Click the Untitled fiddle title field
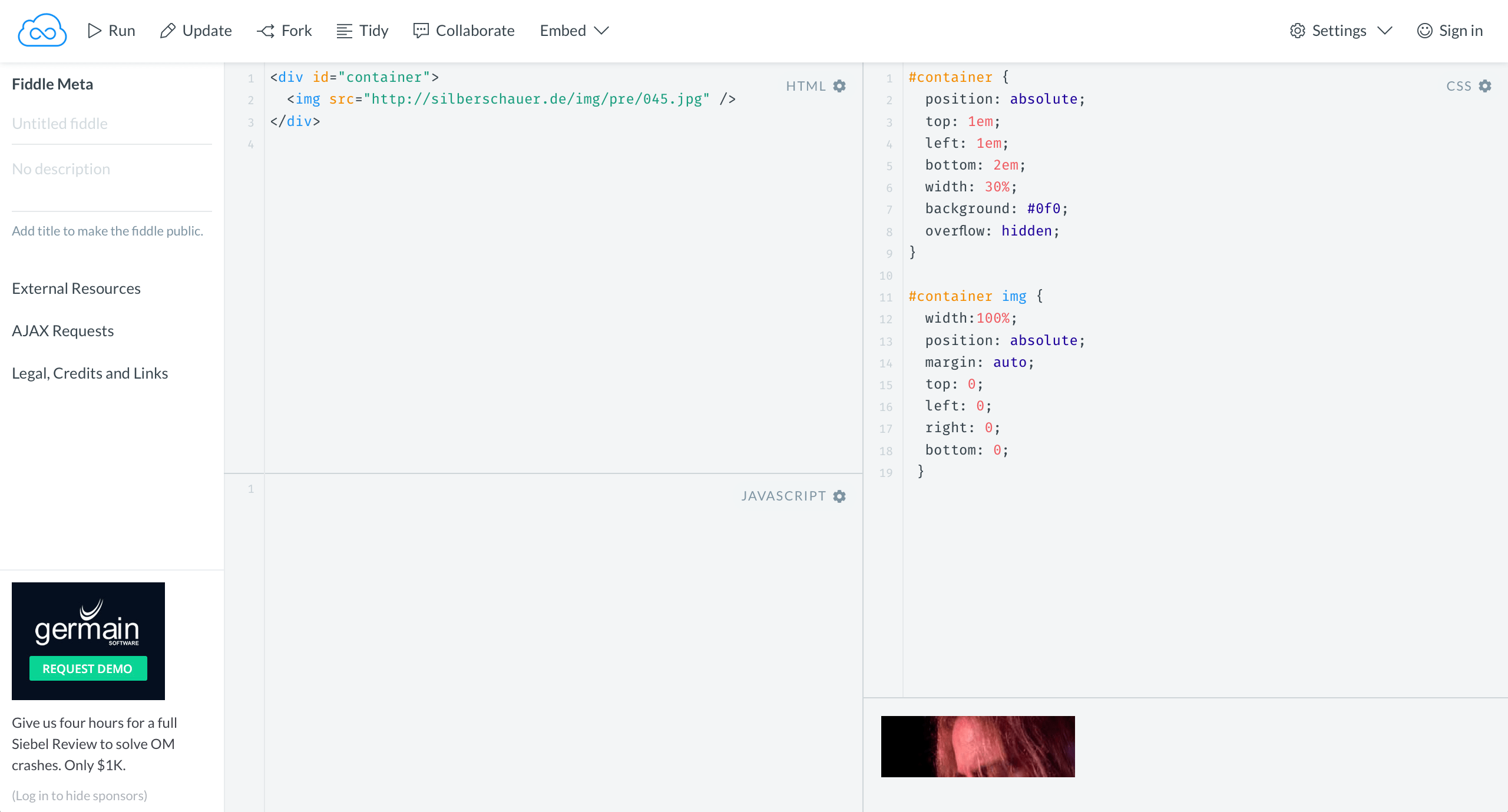Screen dimensions: 1508x812 point(59,123)
